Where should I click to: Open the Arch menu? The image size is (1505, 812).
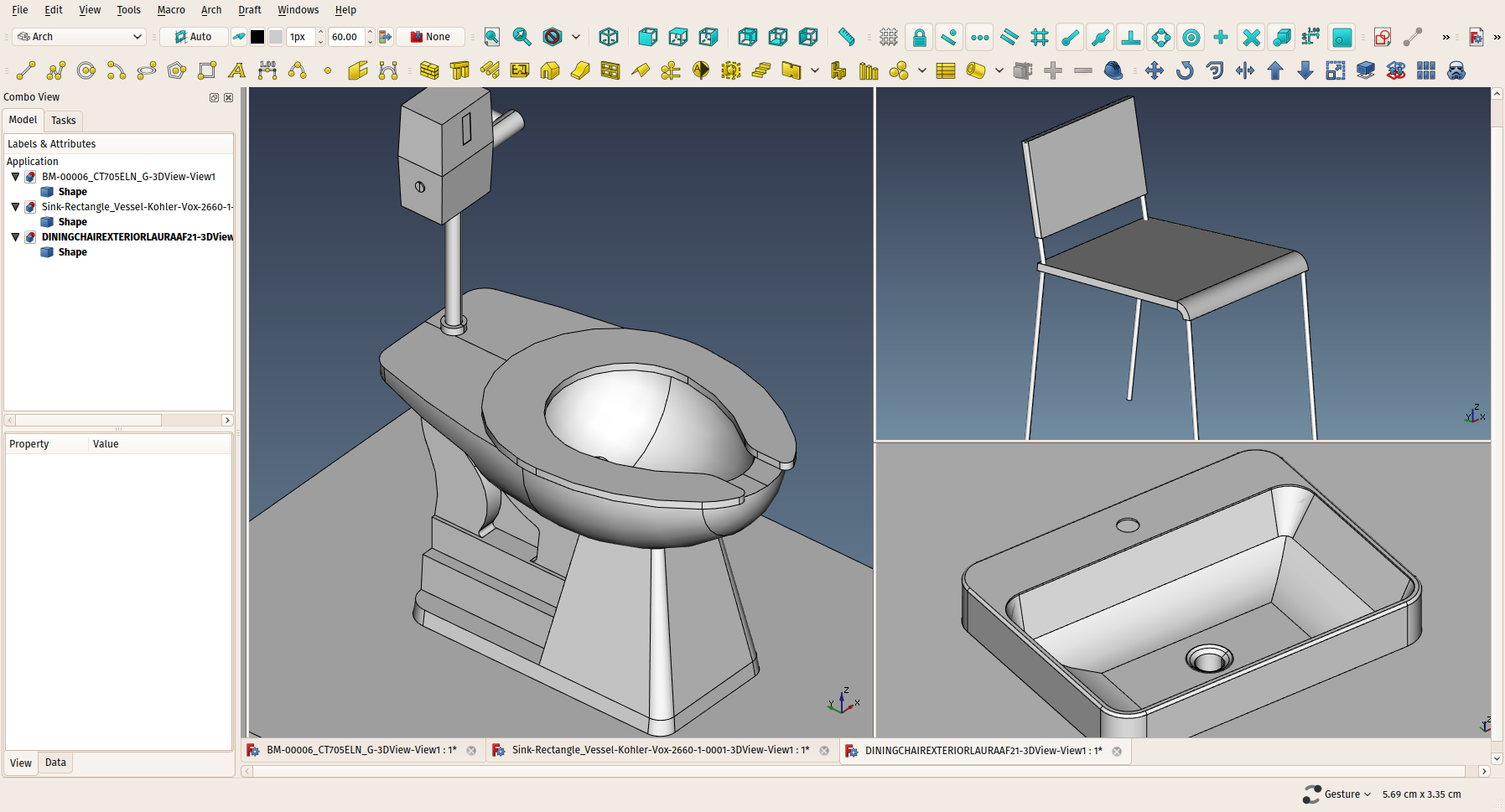(211, 10)
